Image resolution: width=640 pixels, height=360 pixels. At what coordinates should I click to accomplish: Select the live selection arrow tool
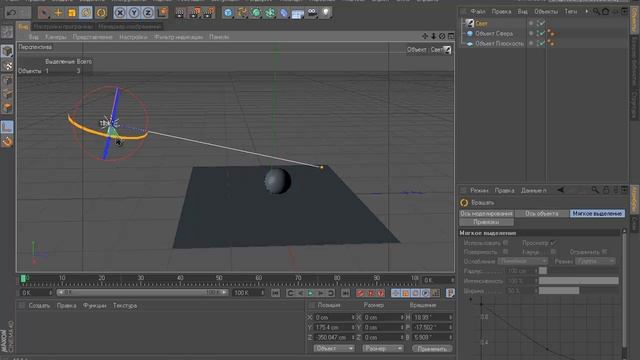click(x=44, y=13)
